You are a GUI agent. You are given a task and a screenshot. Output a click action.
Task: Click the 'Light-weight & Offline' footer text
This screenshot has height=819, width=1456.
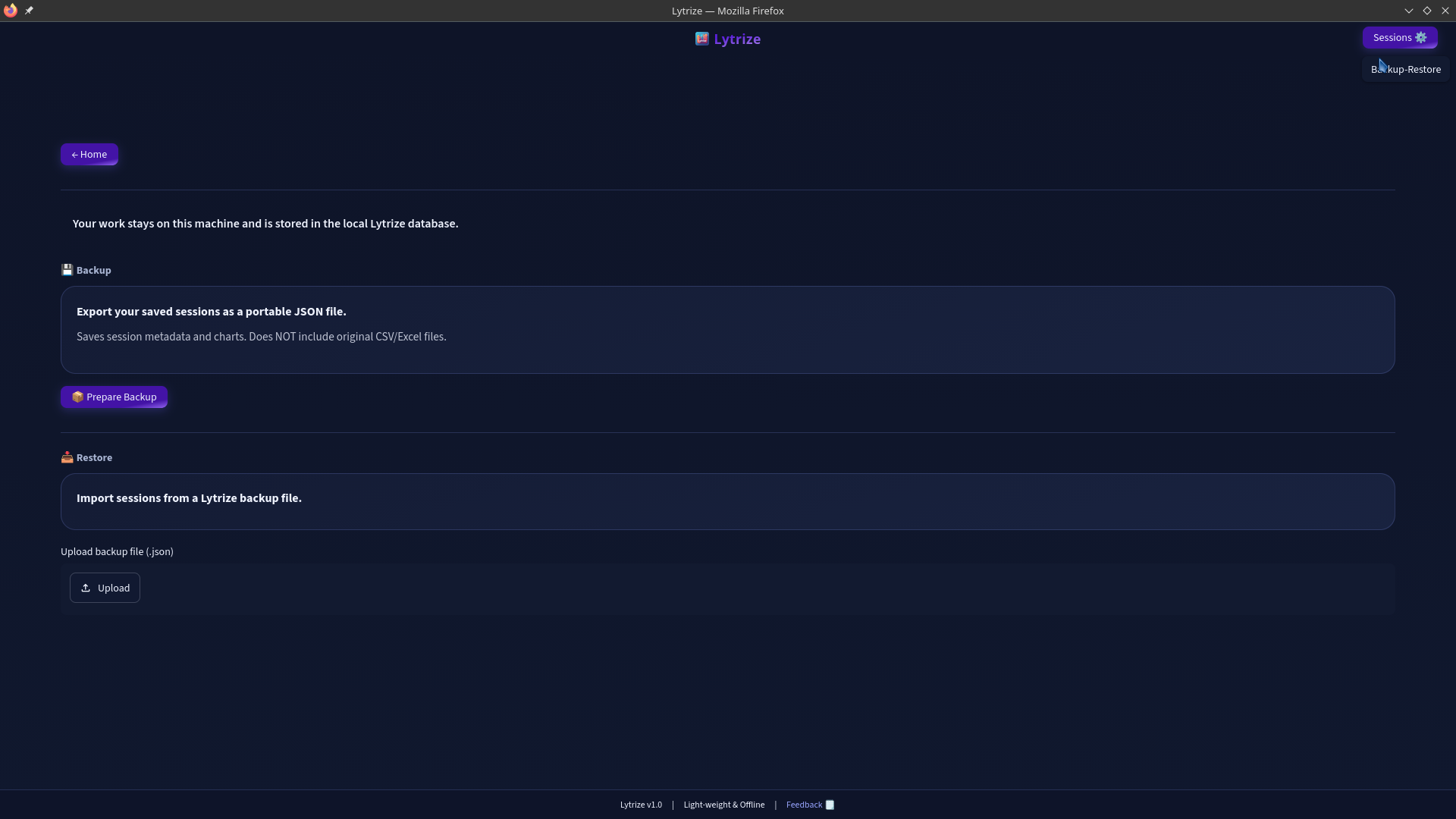coord(724,805)
